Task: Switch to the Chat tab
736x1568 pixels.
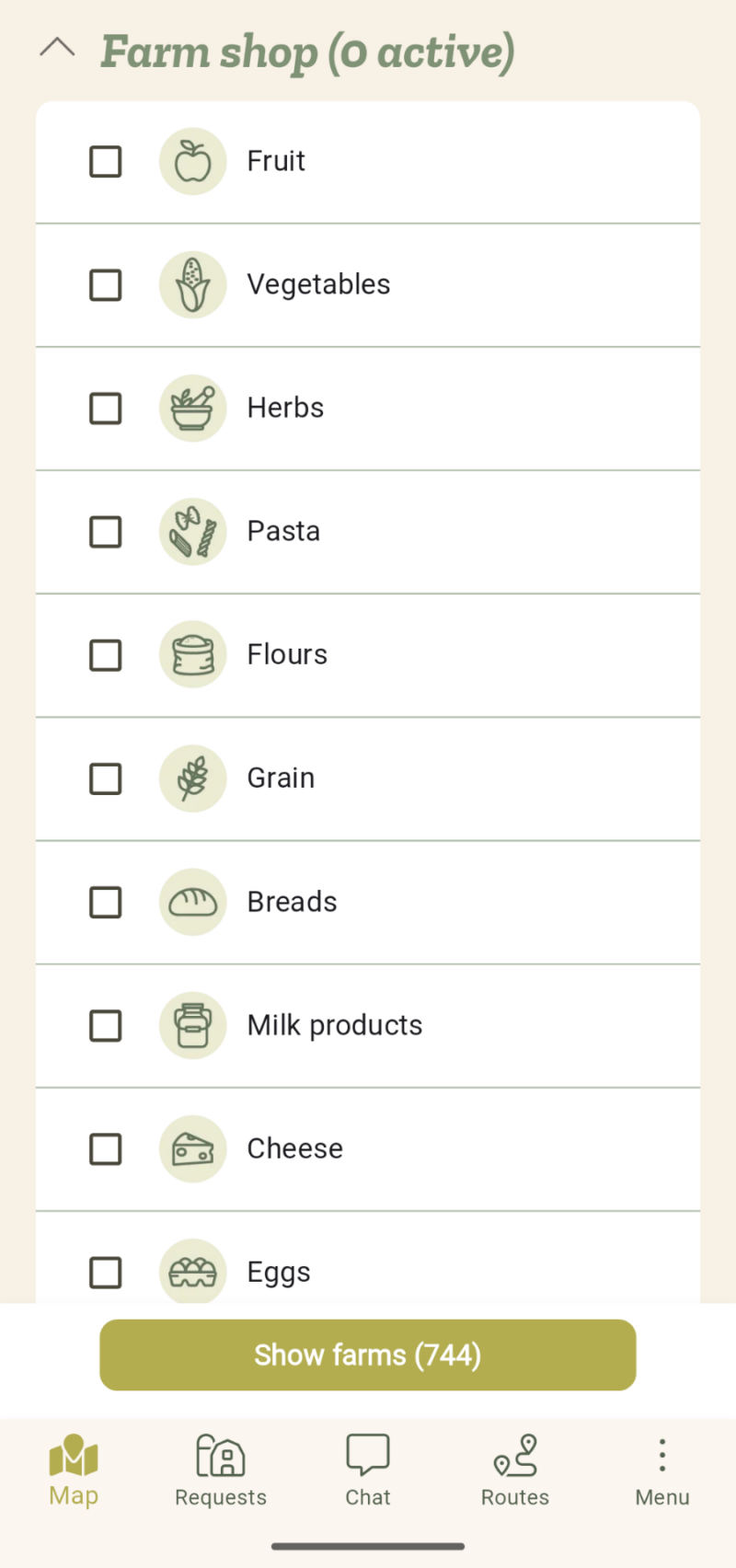Action: 368,1470
